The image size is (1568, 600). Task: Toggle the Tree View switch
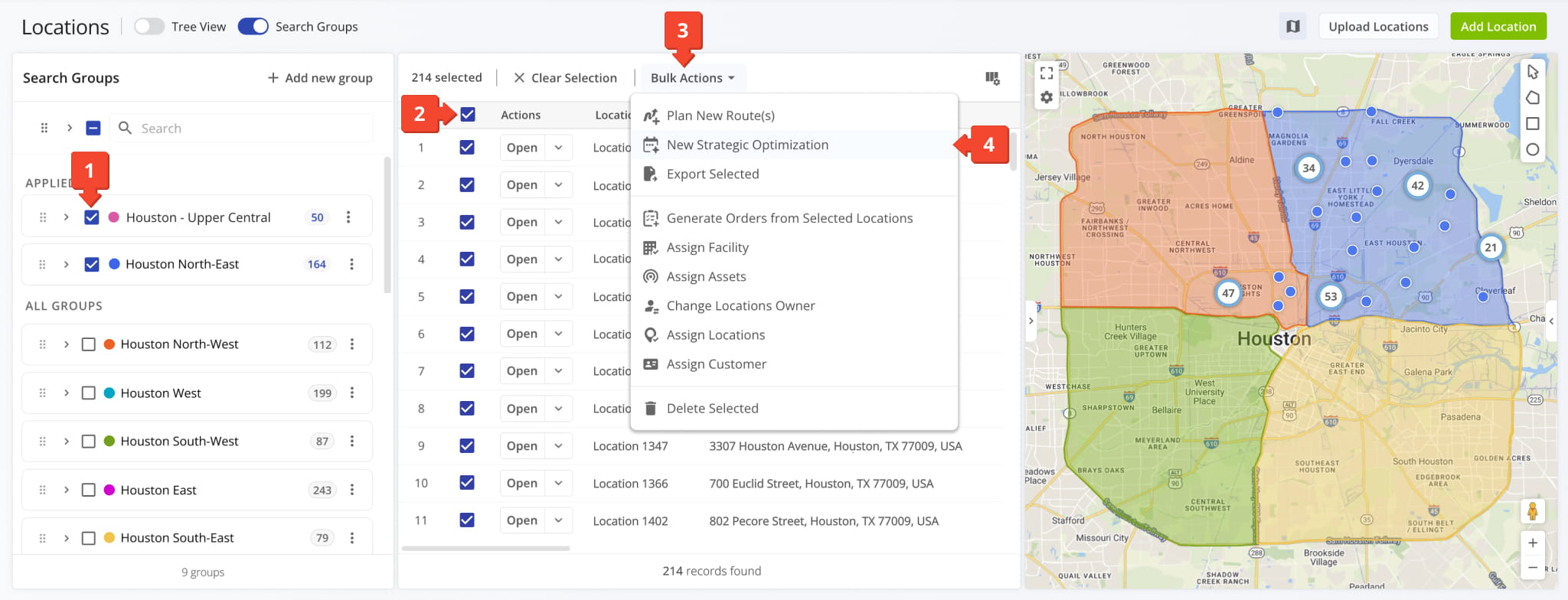(x=149, y=27)
